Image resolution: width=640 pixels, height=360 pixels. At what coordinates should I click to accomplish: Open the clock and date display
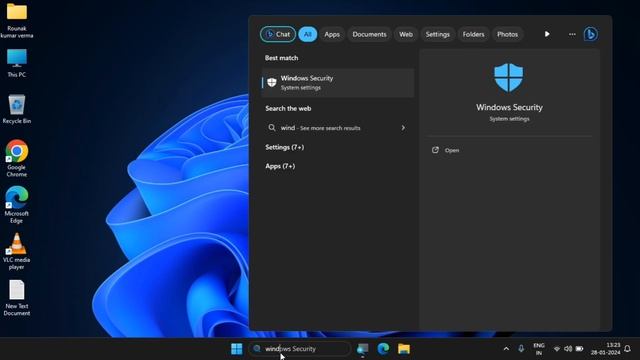[x=605, y=349]
